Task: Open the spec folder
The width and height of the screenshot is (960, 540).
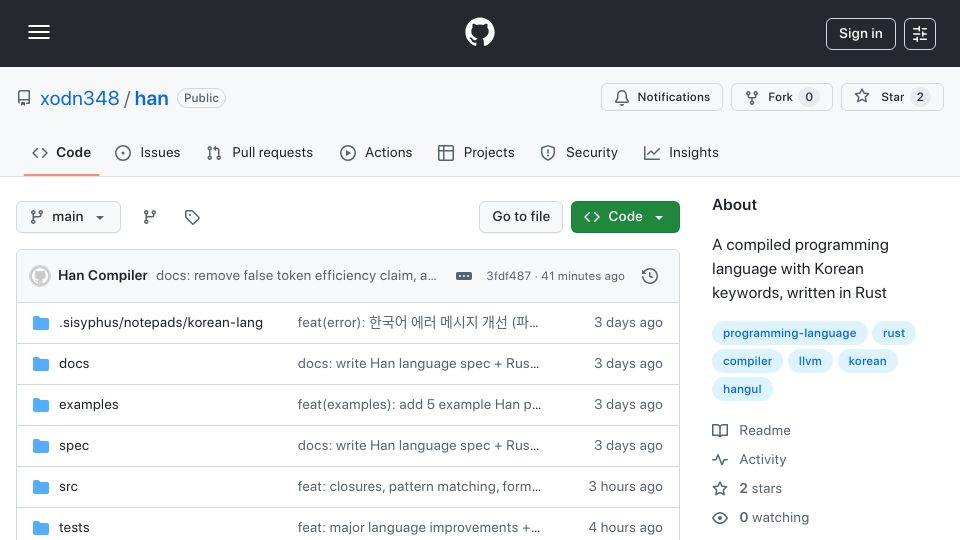Action: click(74, 446)
